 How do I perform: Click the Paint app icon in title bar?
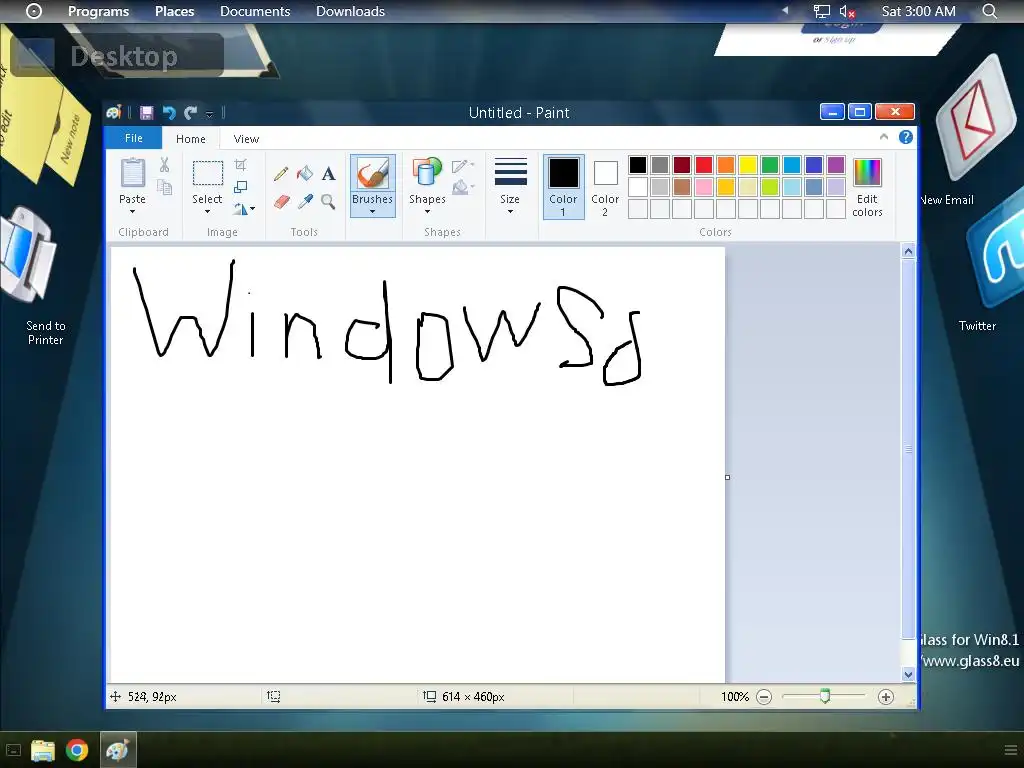click(x=114, y=112)
